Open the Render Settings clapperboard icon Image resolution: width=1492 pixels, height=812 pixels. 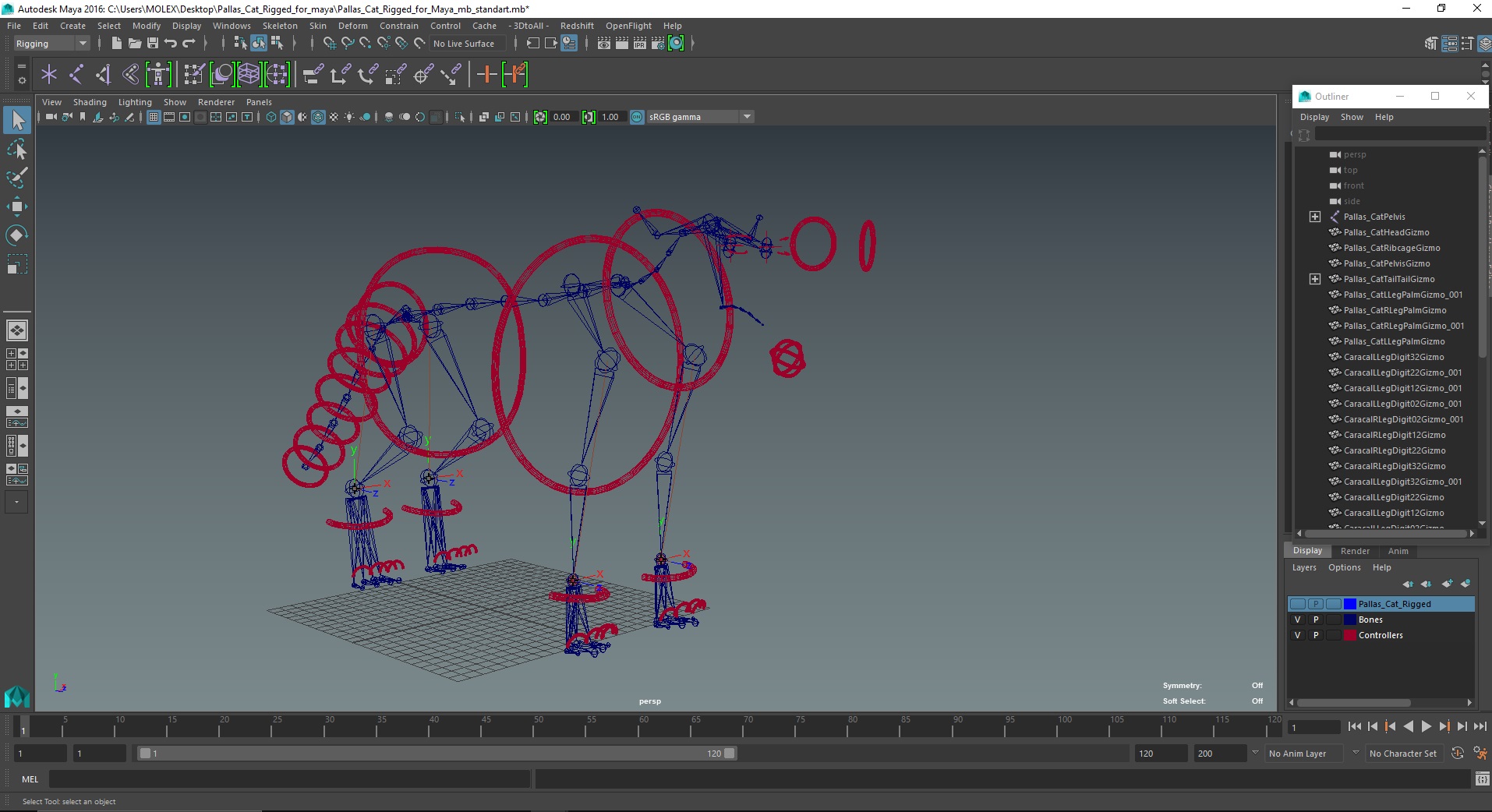coord(658,44)
